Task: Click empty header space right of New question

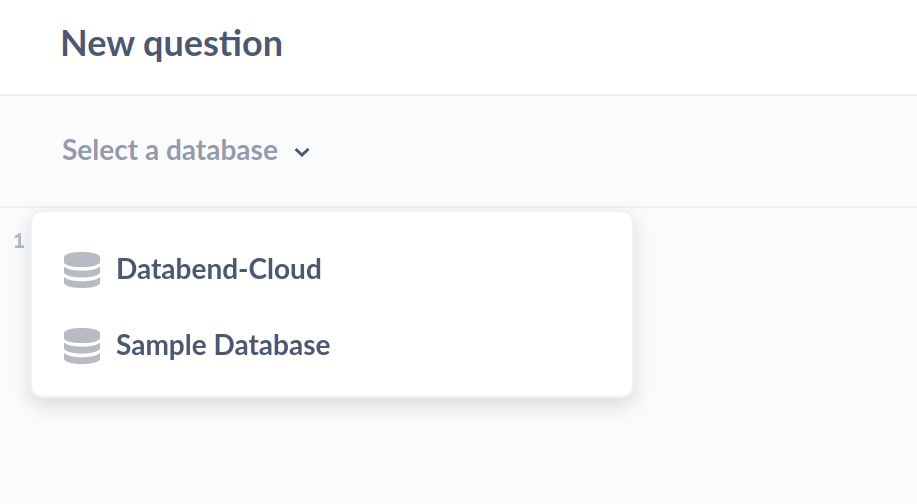Action: coord(600,45)
